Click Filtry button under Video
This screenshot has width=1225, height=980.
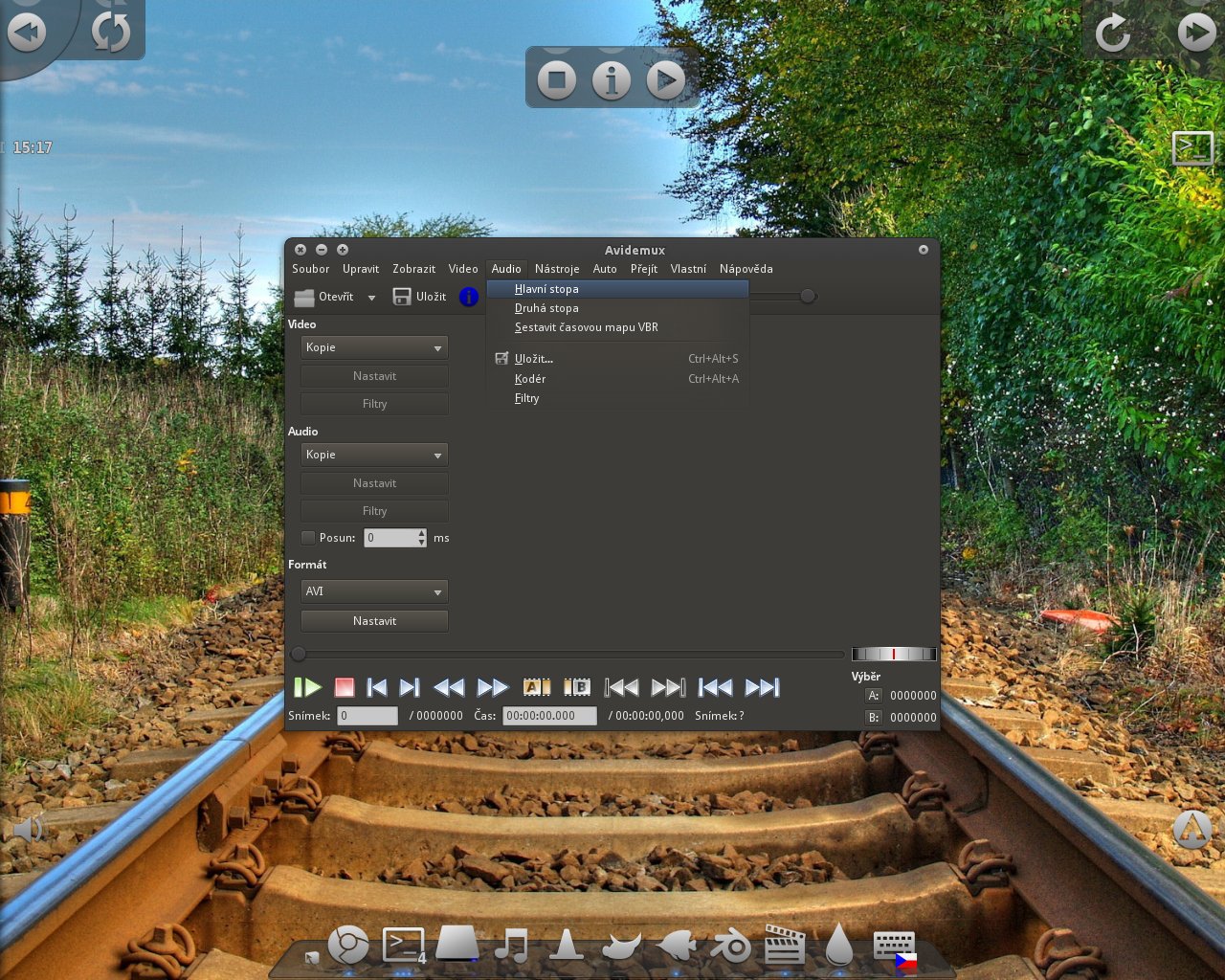(374, 404)
